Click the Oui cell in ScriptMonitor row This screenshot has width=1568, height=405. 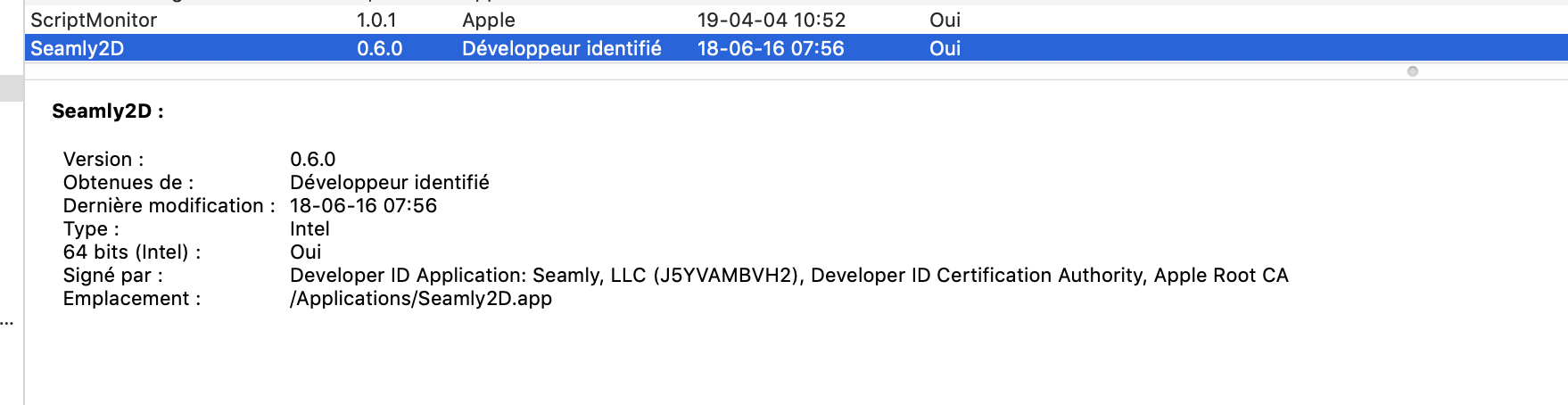(x=945, y=20)
